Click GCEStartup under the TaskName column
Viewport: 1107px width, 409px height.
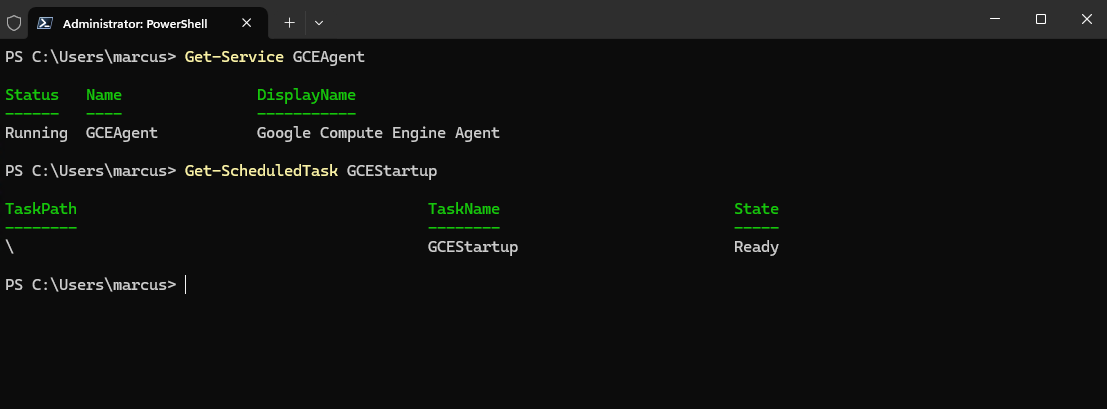point(473,247)
